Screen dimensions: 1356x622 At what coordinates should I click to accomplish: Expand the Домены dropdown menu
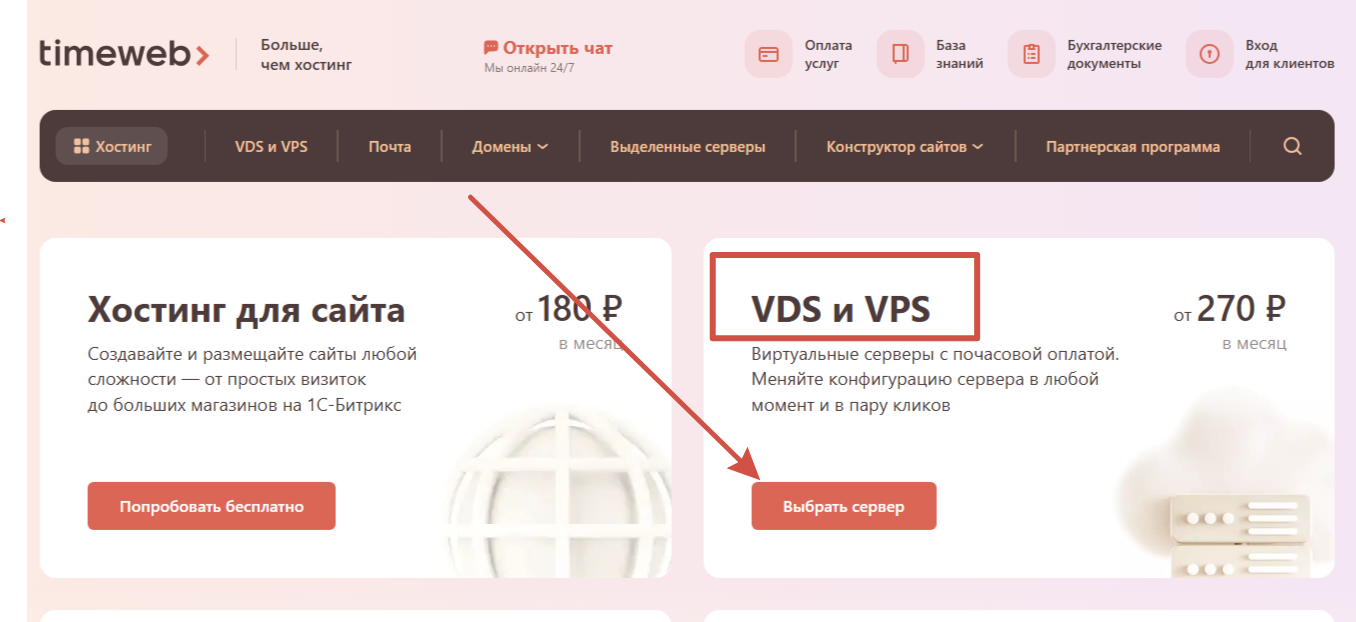(x=510, y=146)
